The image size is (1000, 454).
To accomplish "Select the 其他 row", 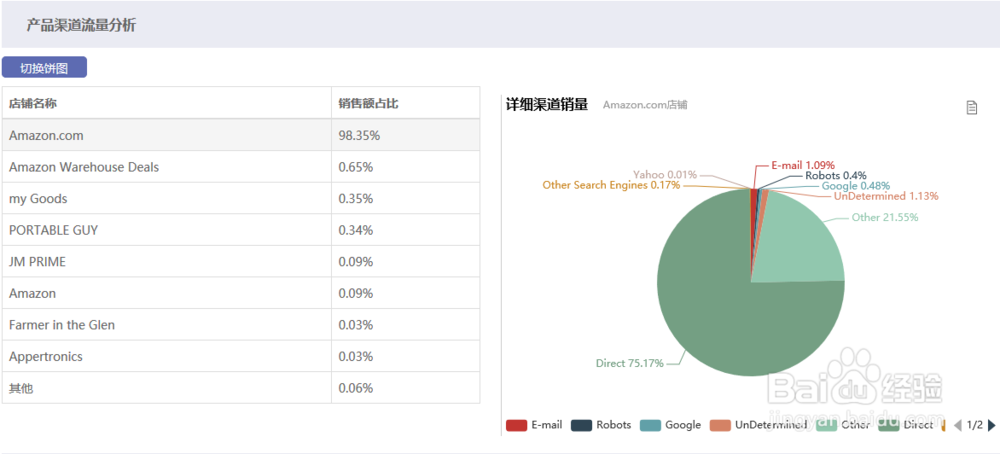I will click(x=241, y=388).
